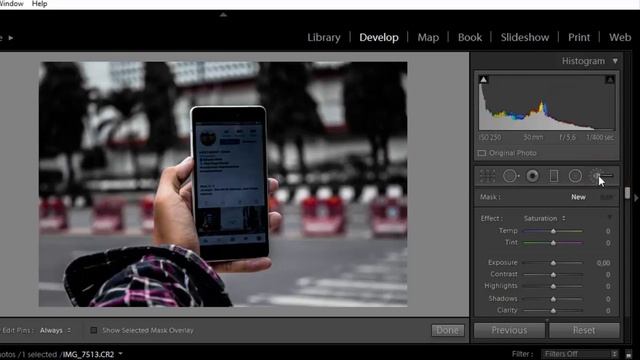The image size is (640, 360).
Task: Open the Web module
Action: point(620,38)
